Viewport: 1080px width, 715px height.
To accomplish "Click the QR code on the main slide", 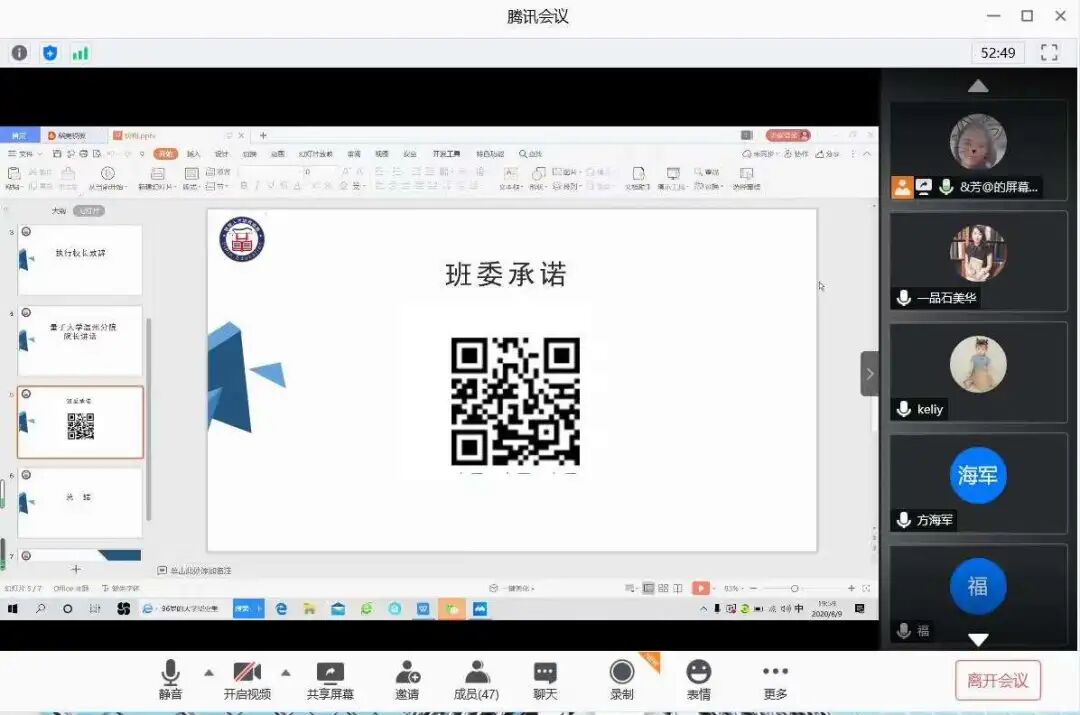I will coord(515,401).
